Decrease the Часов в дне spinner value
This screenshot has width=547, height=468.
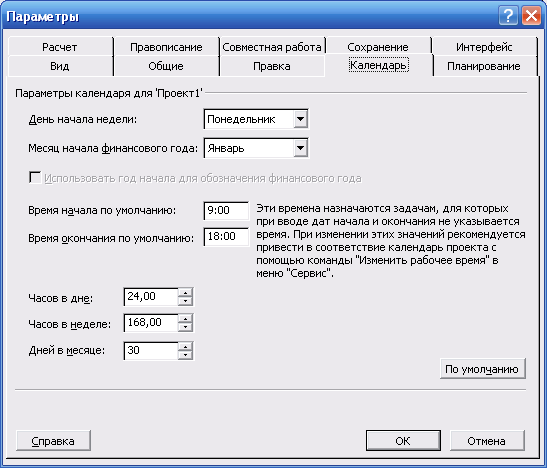point(185,301)
